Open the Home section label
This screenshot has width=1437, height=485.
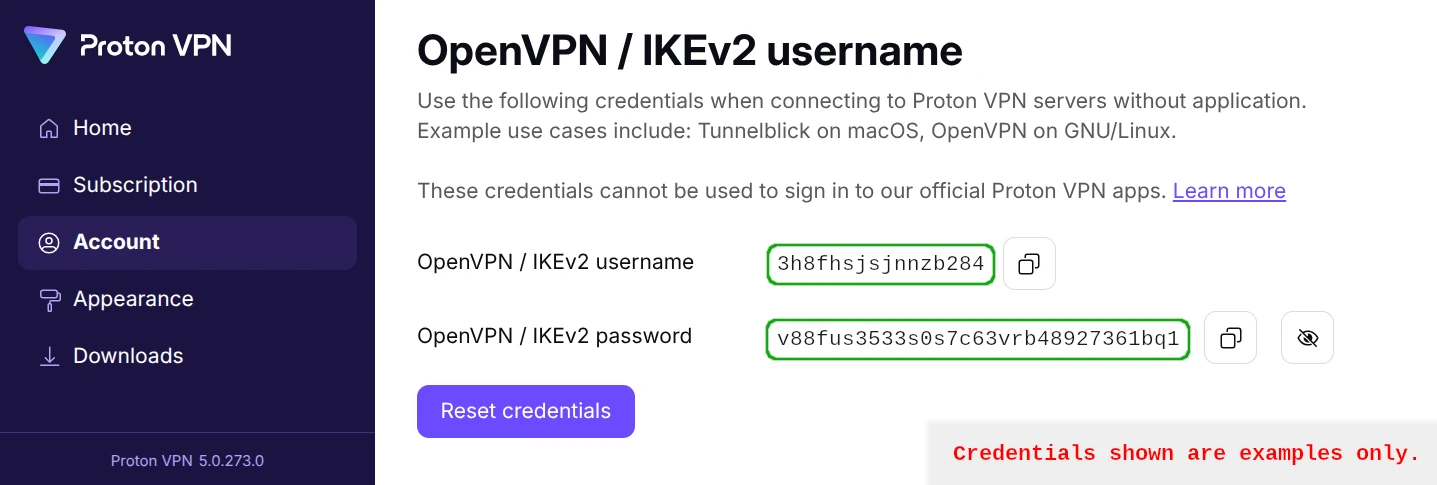pos(102,128)
